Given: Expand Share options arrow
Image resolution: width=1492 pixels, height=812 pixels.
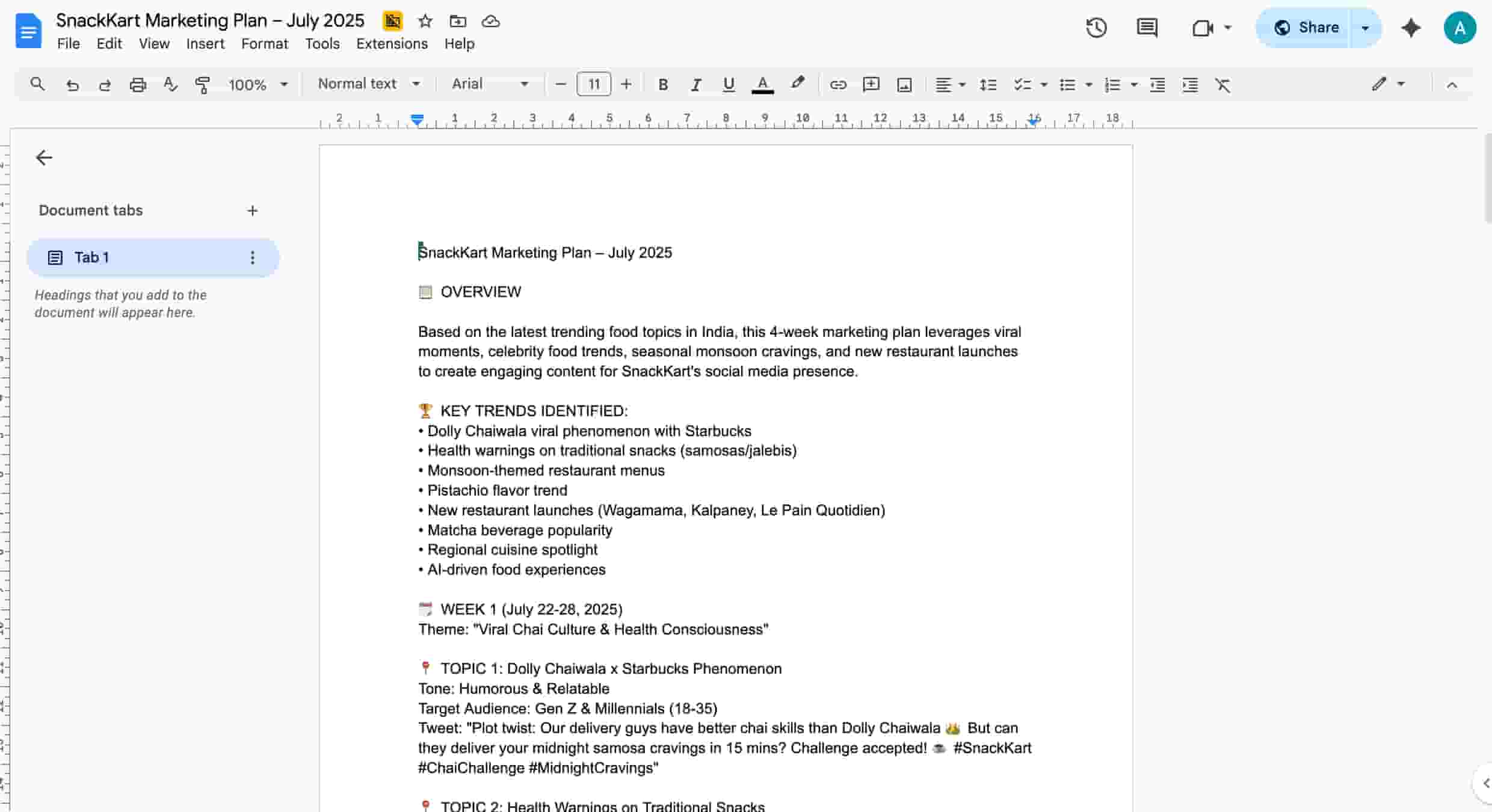Looking at the screenshot, I should click(1365, 28).
